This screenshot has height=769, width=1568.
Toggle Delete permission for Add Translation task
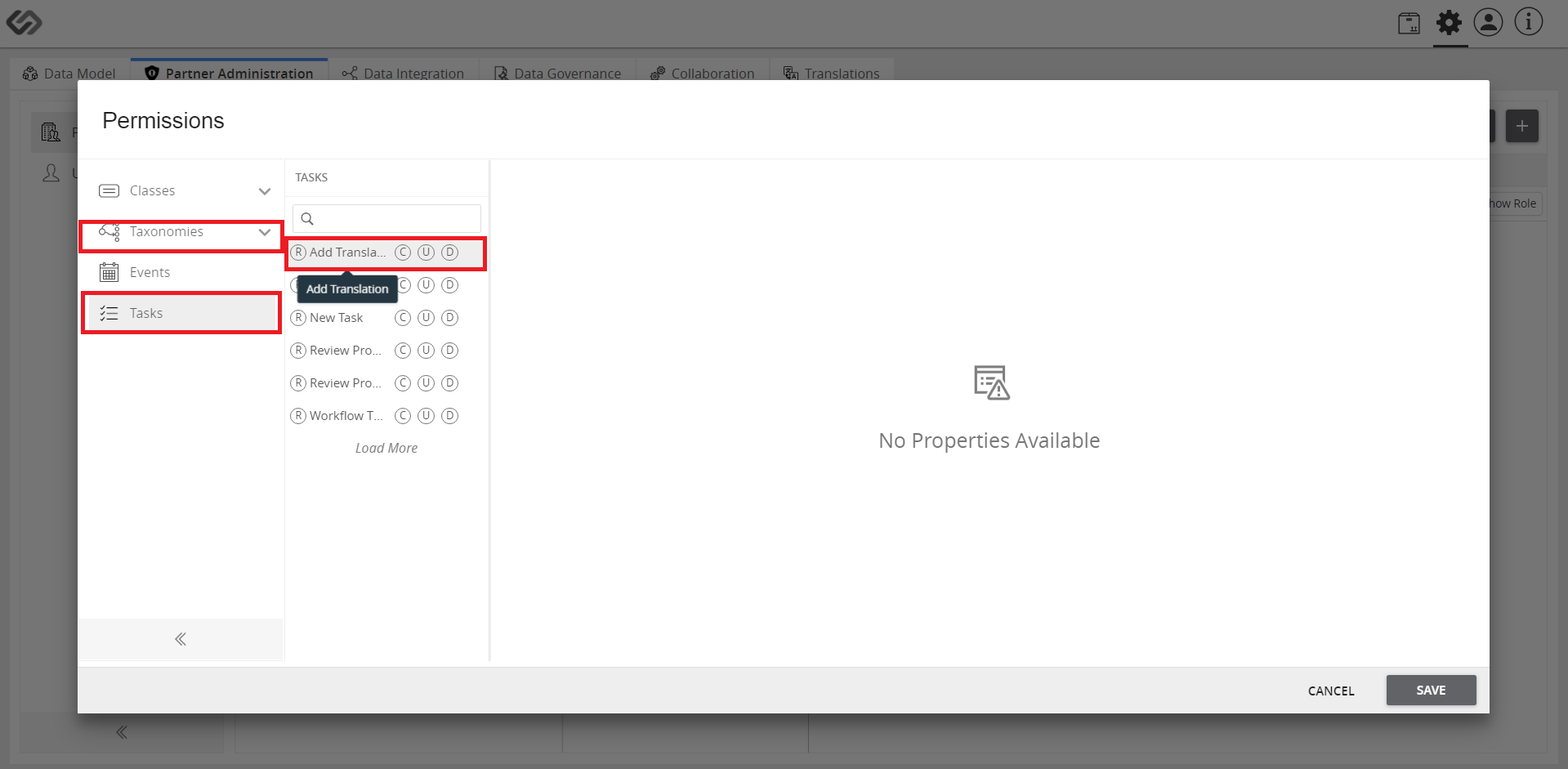(449, 253)
